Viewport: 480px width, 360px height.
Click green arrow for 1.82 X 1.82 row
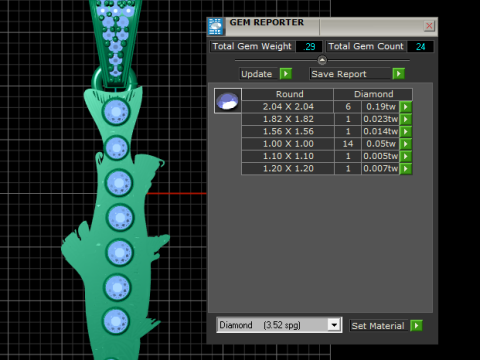406,119
